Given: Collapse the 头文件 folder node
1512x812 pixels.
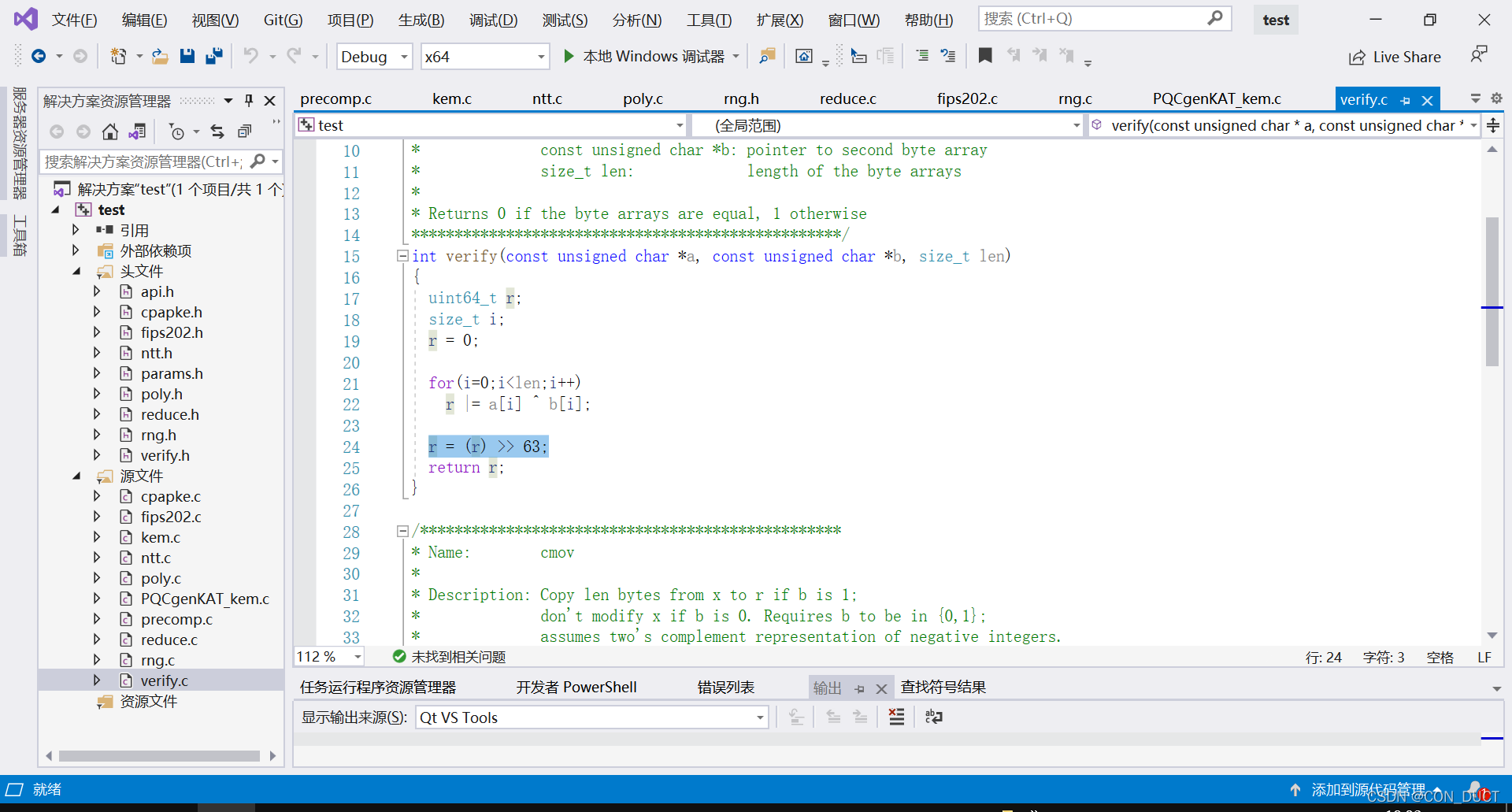Looking at the screenshot, I should [x=76, y=271].
